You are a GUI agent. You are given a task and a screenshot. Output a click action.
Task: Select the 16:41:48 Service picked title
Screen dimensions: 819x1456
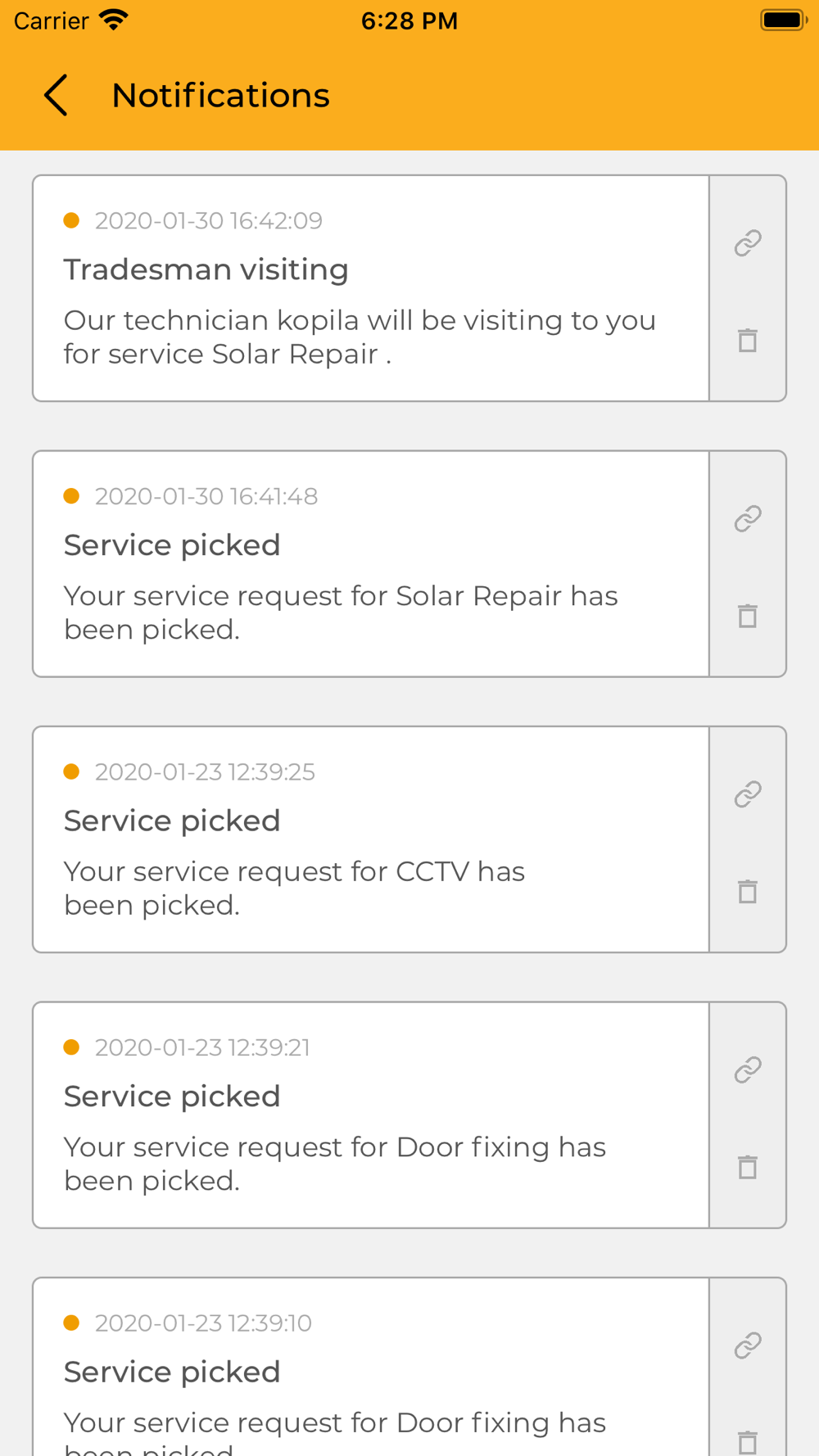[172, 545]
